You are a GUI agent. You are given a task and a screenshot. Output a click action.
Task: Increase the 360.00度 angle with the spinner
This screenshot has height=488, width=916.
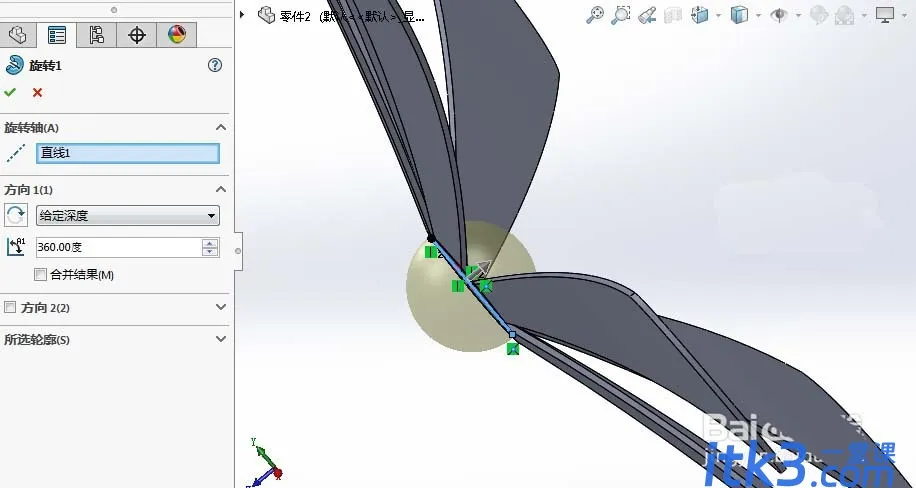pyautogui.click(x=210, y=243)
